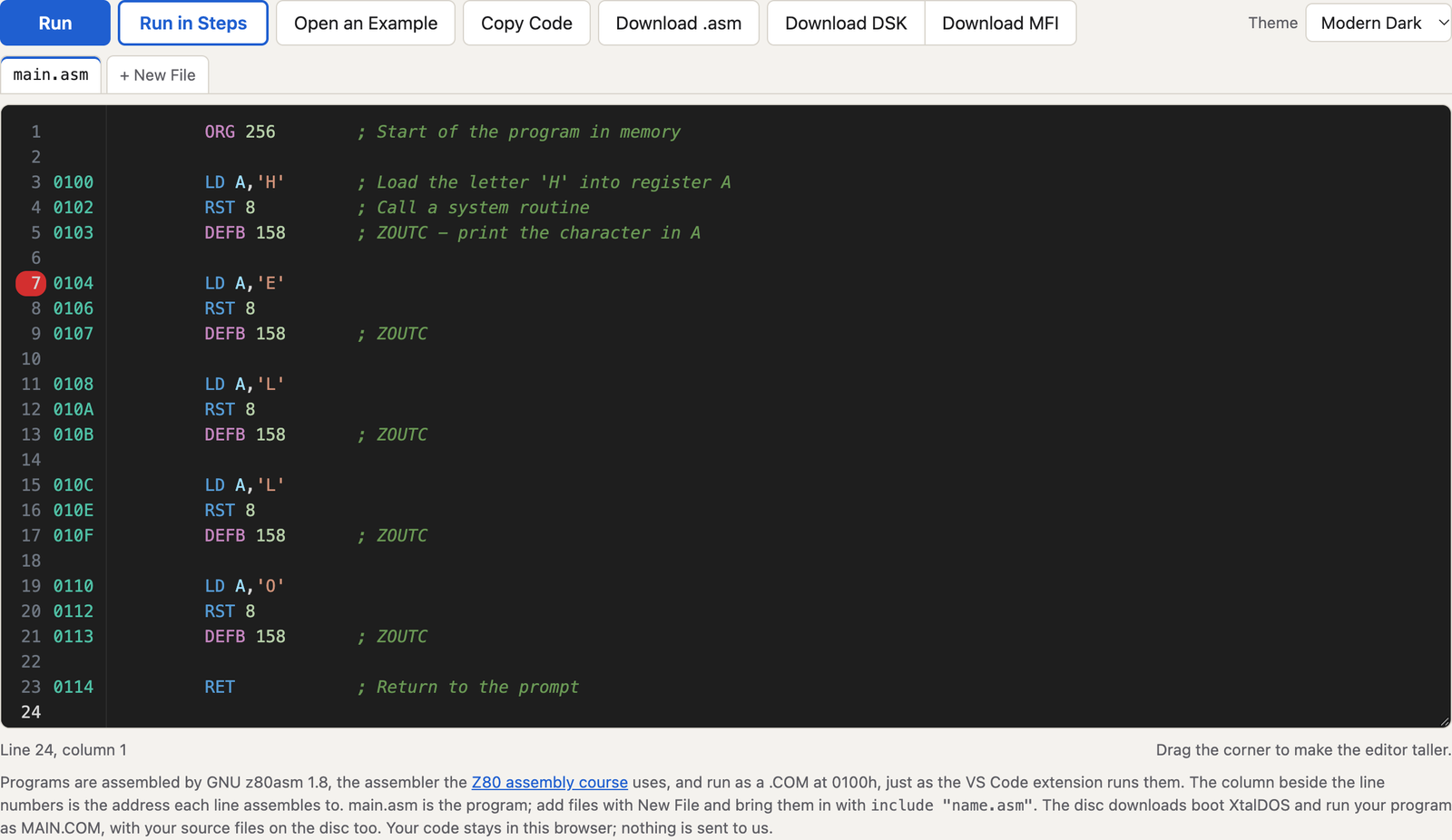The image size is (1452, 840).
Task: Click the 'Return to the prompt' comment
Action: [x=468, y=687]
